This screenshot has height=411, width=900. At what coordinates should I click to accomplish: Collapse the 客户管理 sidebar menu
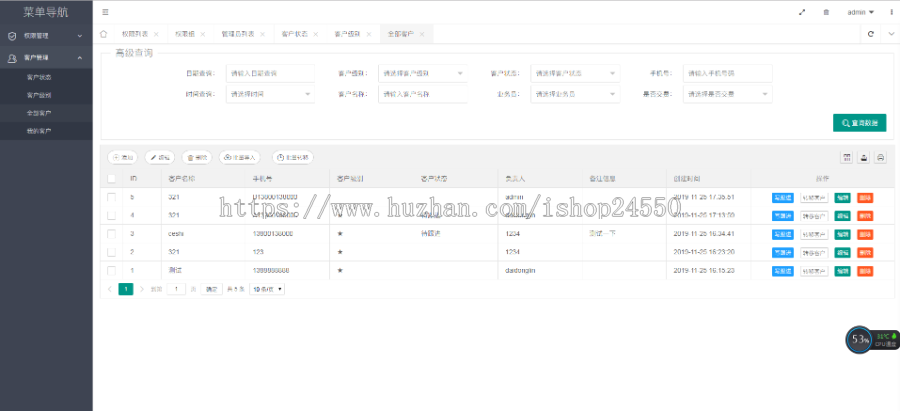click(46, 58)
